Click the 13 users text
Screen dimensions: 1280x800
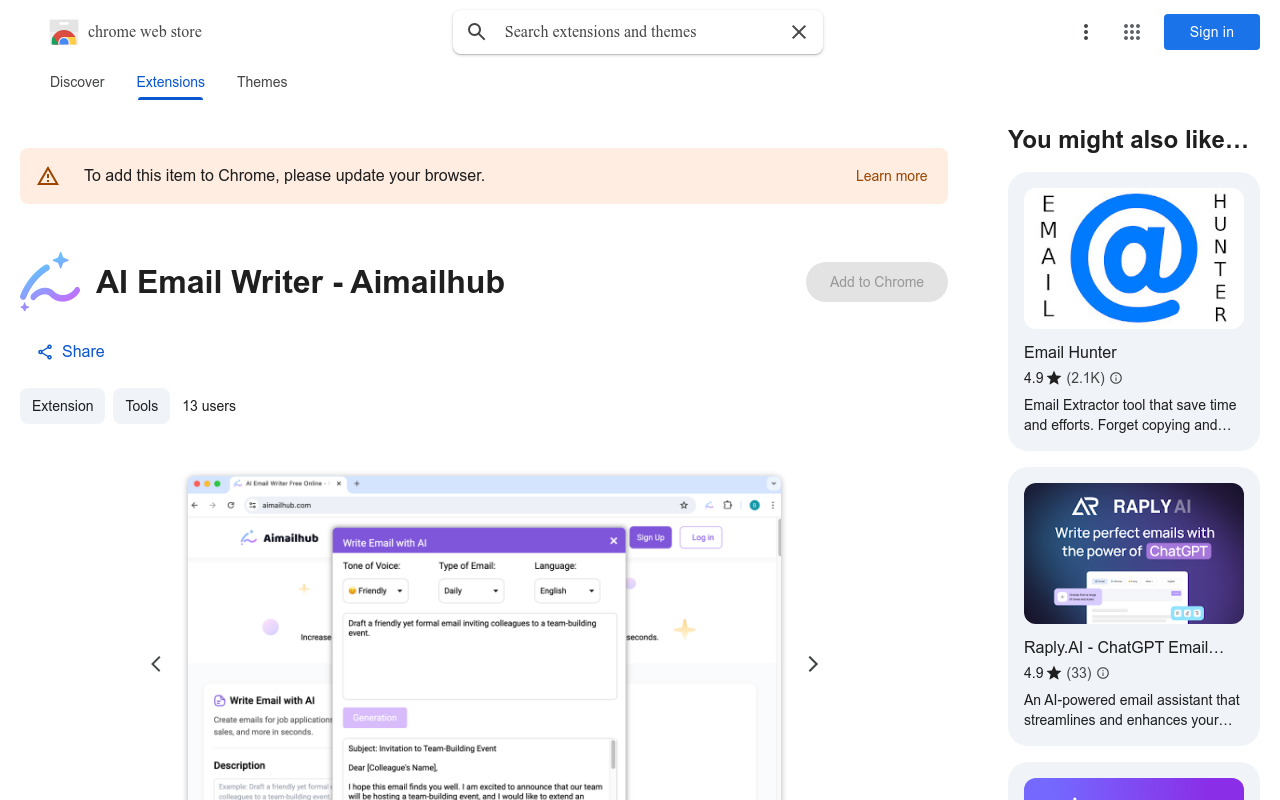pos(209,406)
